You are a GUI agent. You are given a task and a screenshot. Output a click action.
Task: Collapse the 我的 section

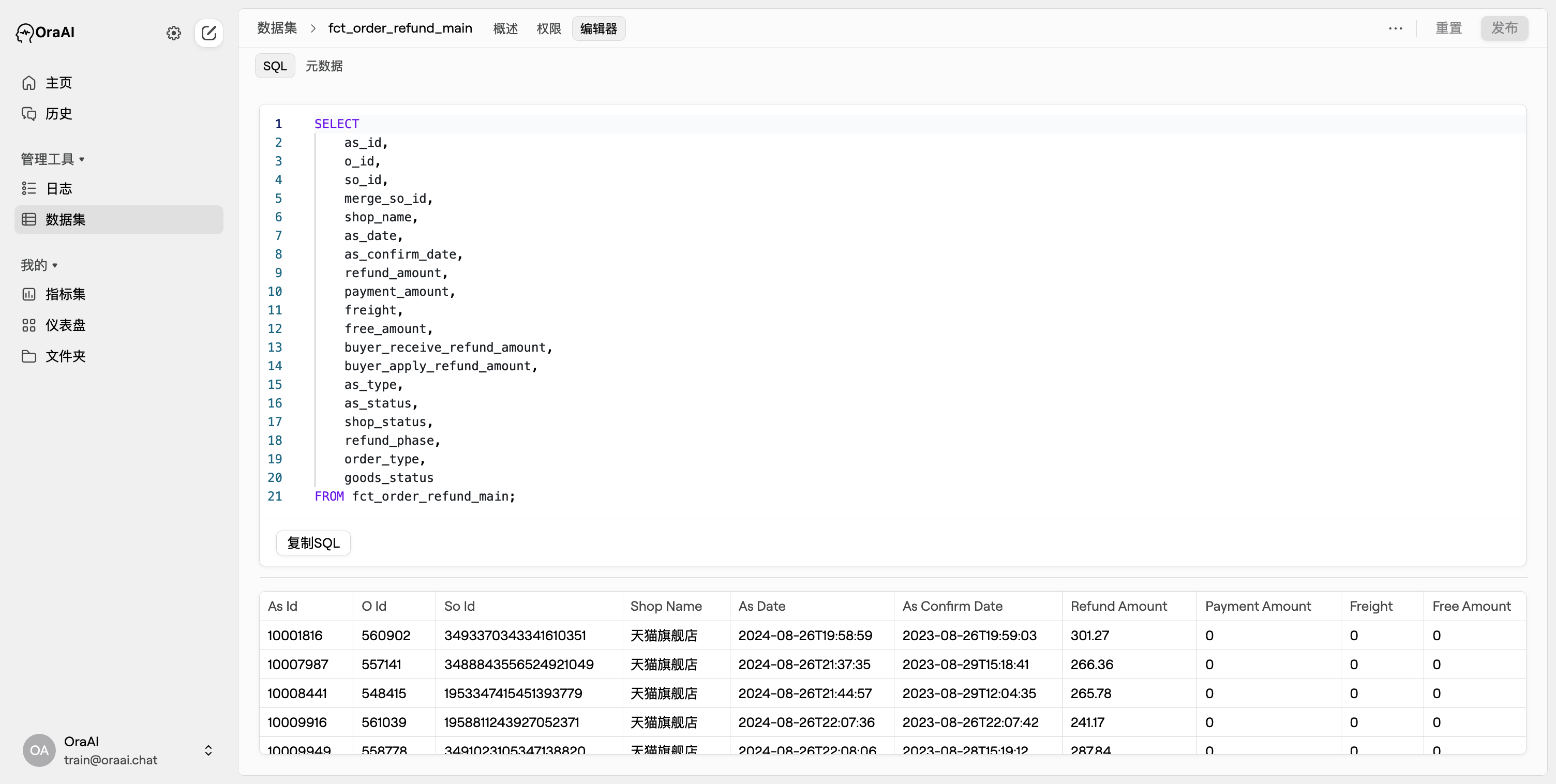[x=39, y=265]
